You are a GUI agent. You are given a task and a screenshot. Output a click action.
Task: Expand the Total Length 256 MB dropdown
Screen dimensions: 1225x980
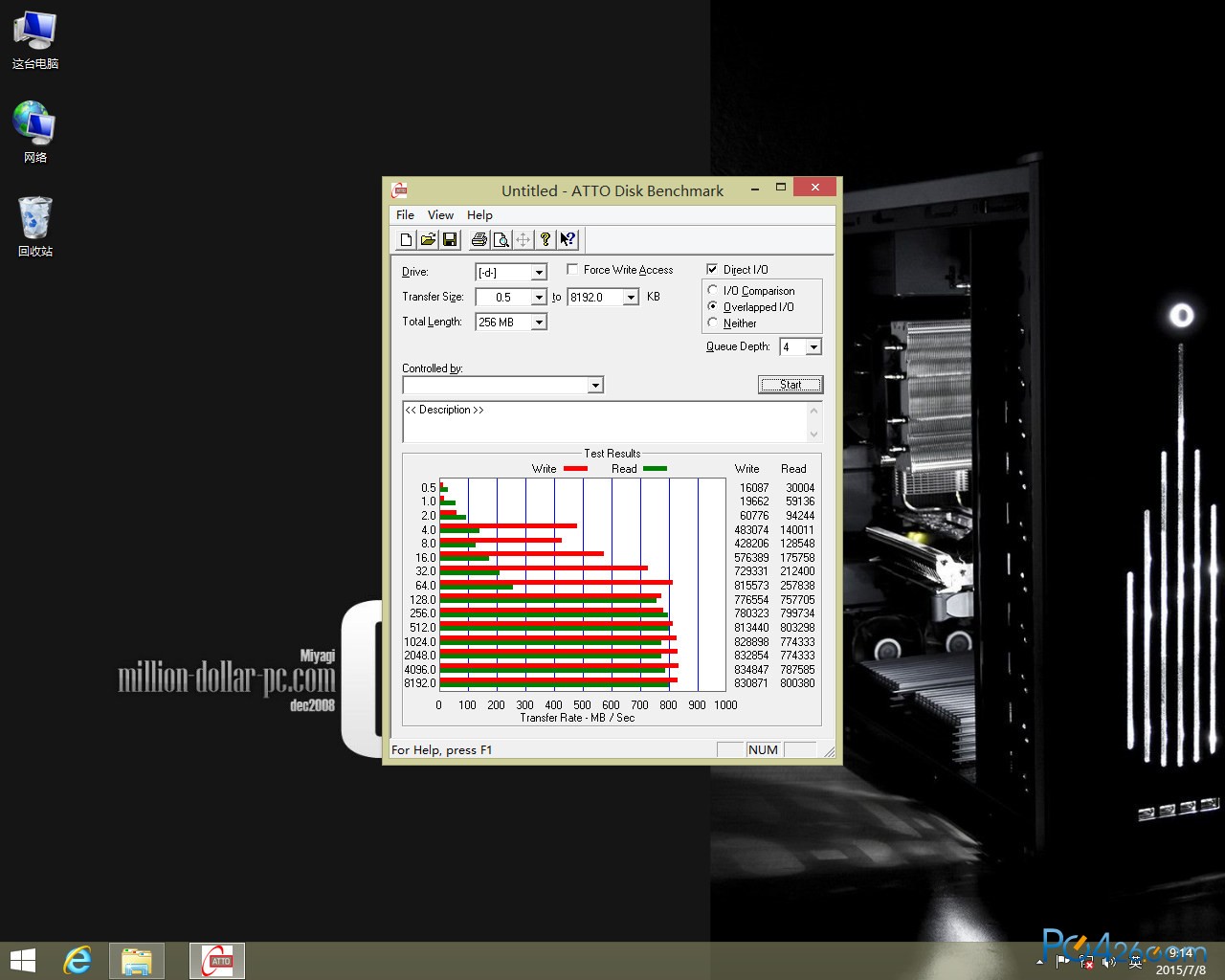coord(539,323)
